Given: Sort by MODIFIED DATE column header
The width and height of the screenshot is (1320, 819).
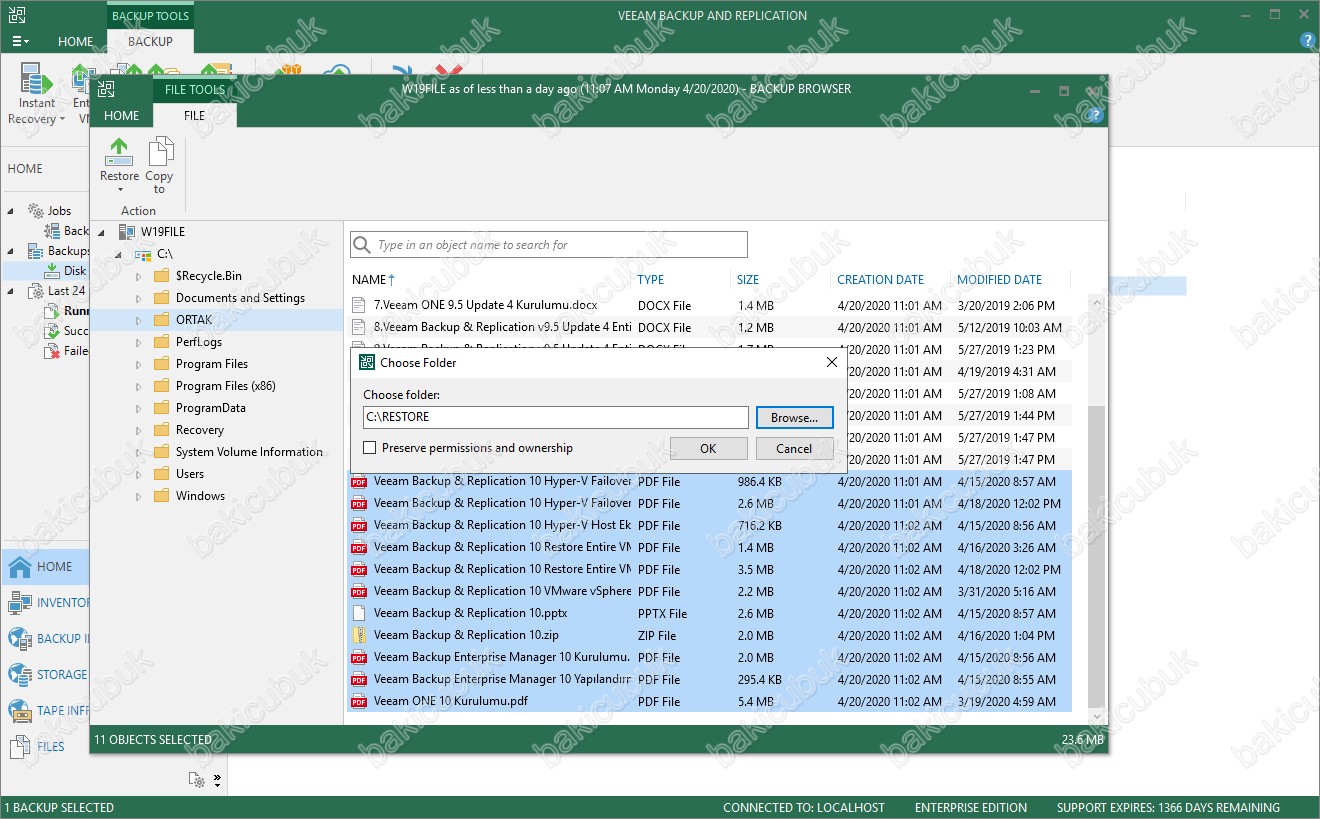Looking at the screenshot, I should click(x=999, y=280).
